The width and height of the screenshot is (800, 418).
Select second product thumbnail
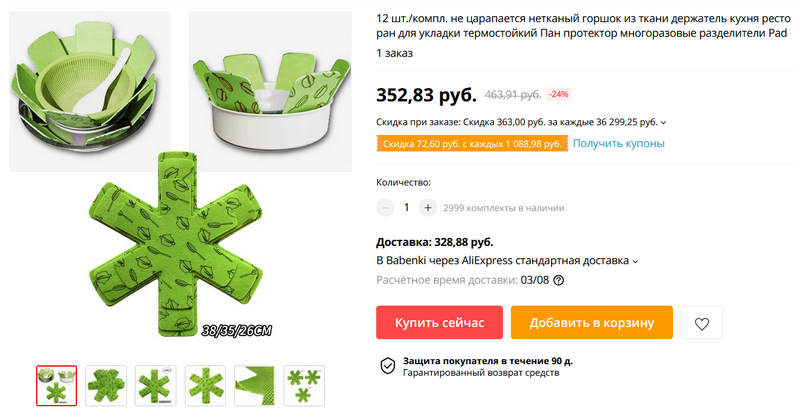coord(106,385)
